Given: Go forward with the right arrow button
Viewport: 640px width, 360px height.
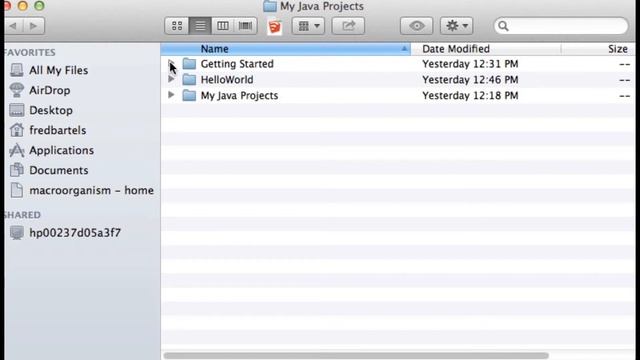Looking at the screenshot, I should click(34, 26).
